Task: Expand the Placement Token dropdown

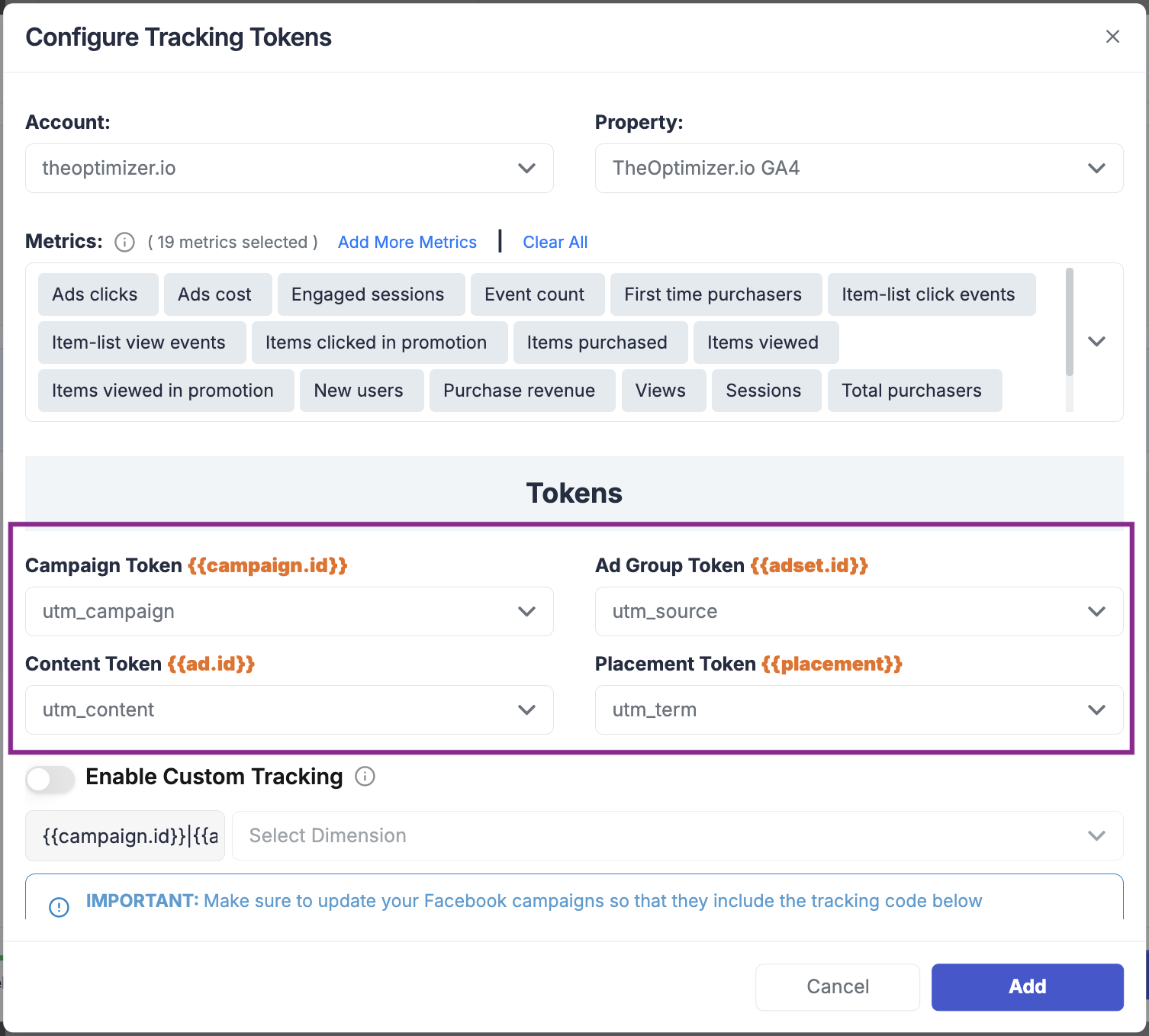Action: 858,709
